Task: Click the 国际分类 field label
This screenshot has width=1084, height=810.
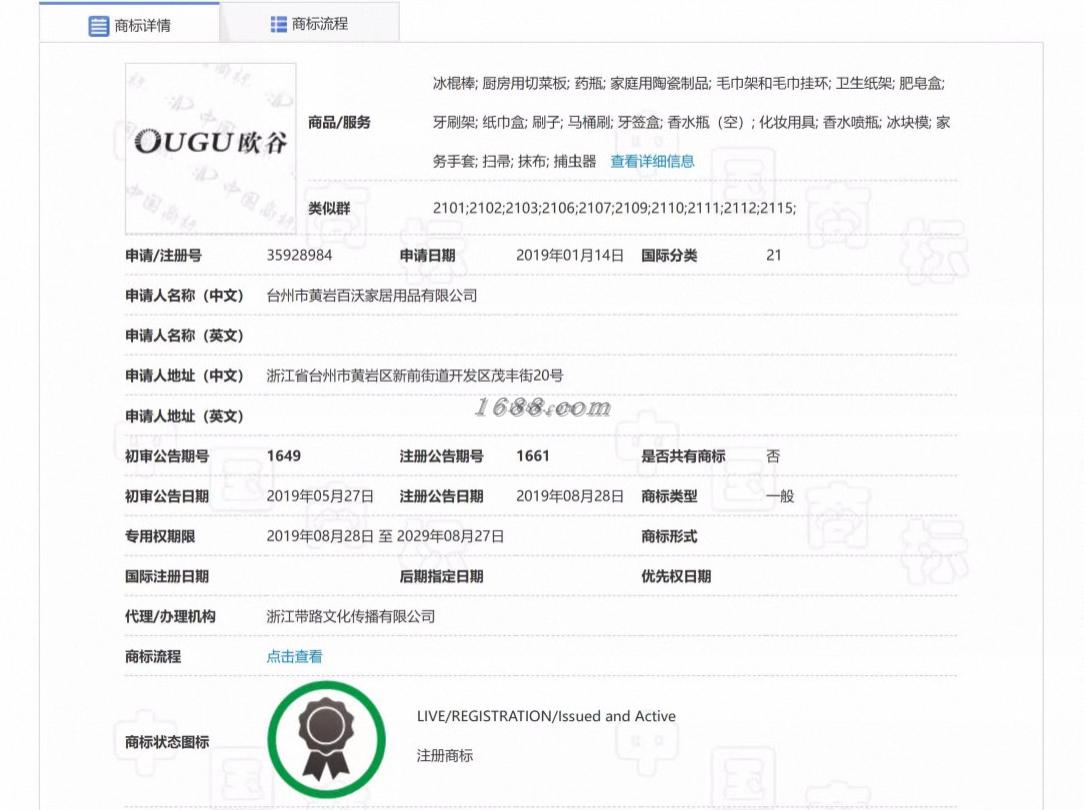Action: tap(669, 256)
